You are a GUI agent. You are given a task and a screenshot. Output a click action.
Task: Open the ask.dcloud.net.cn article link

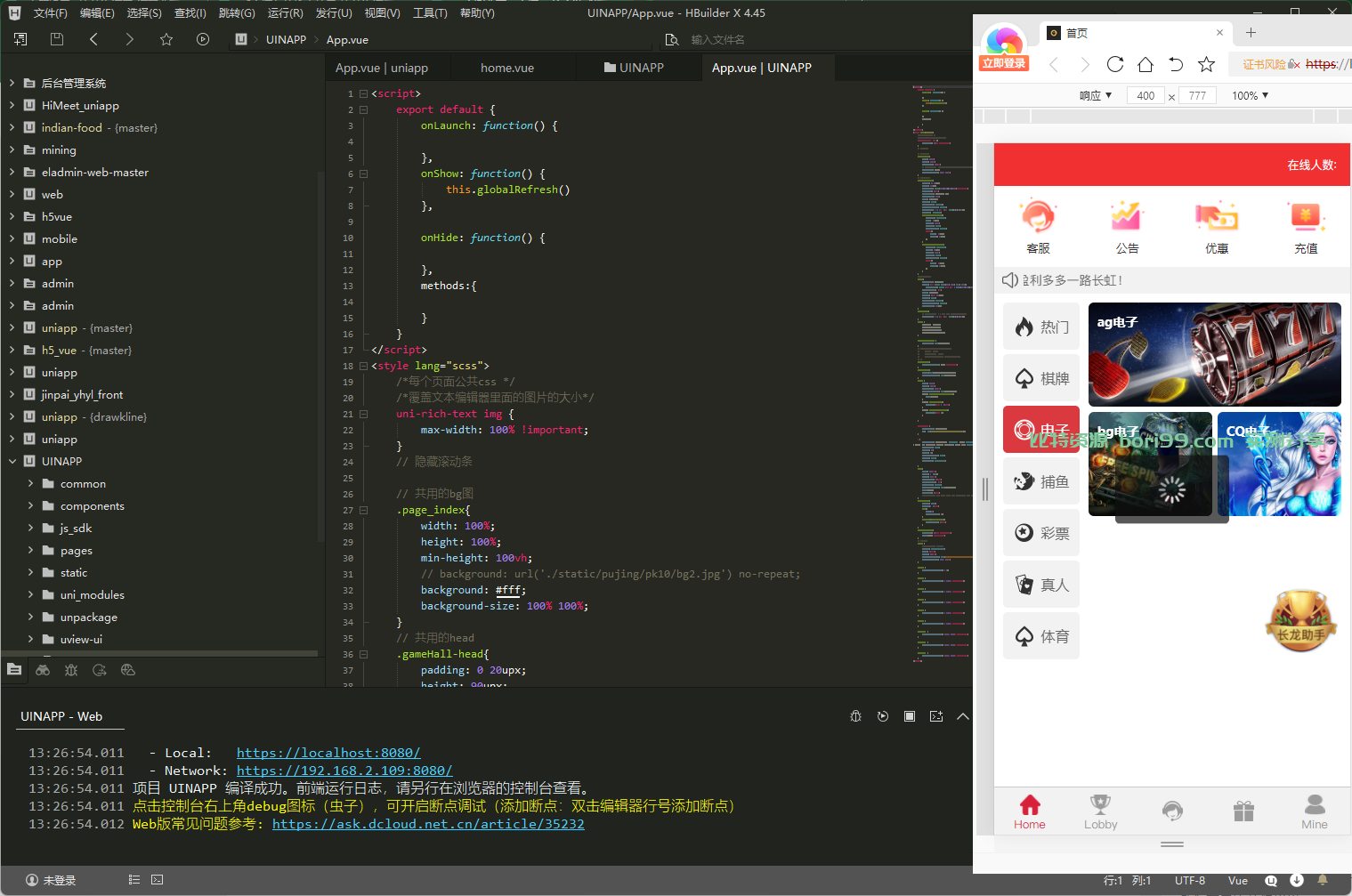(428, 824)
